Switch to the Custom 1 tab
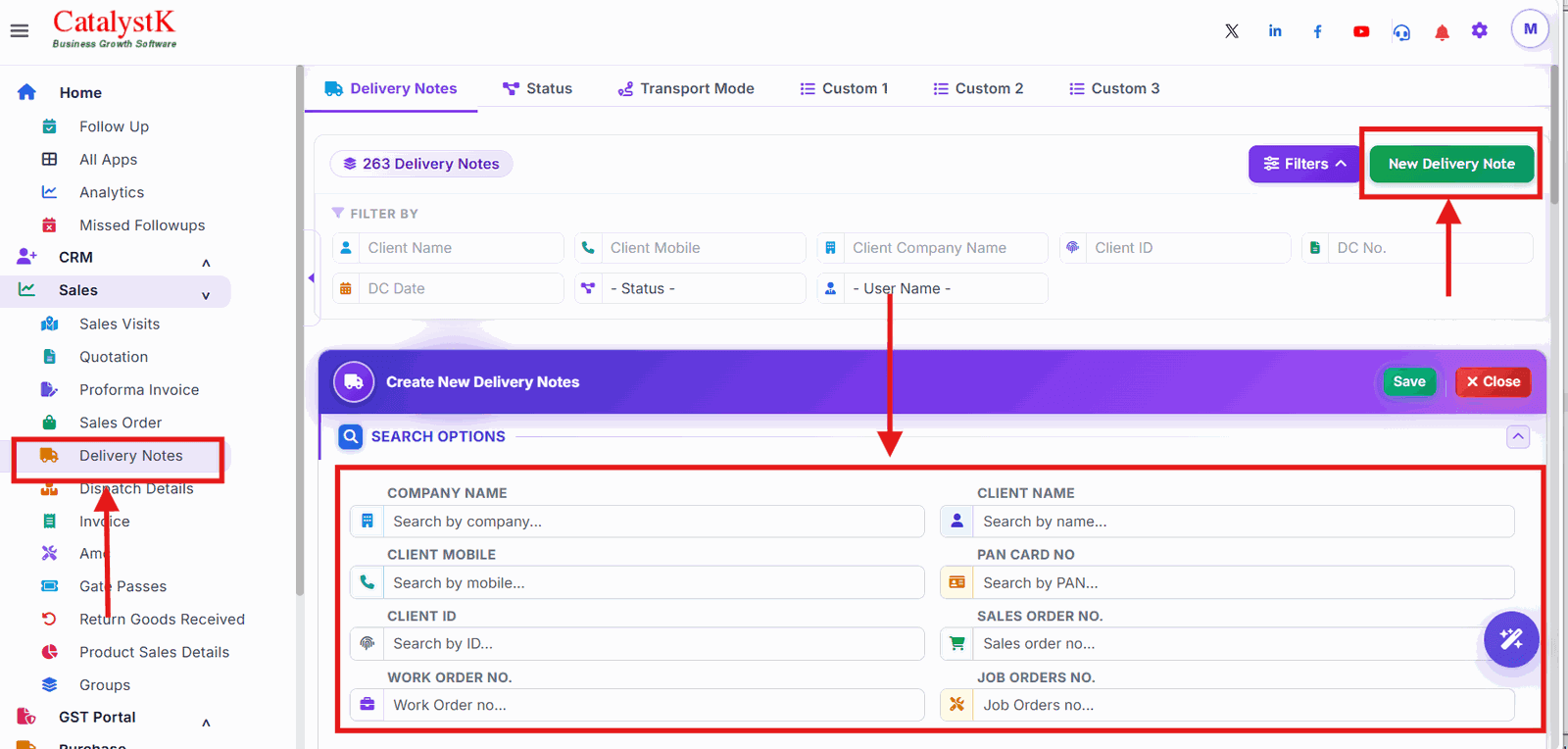The width and height of the screenshot is (1568, 749). [844, 88]
